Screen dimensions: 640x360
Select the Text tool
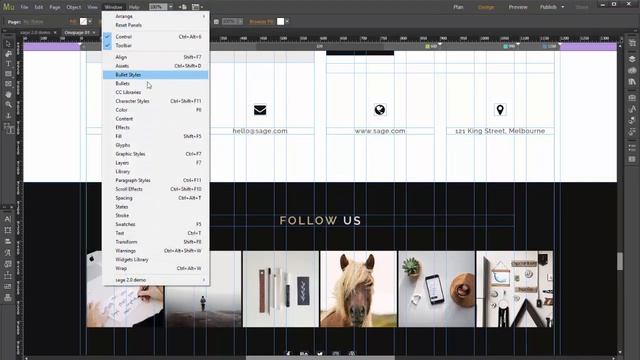8,64
